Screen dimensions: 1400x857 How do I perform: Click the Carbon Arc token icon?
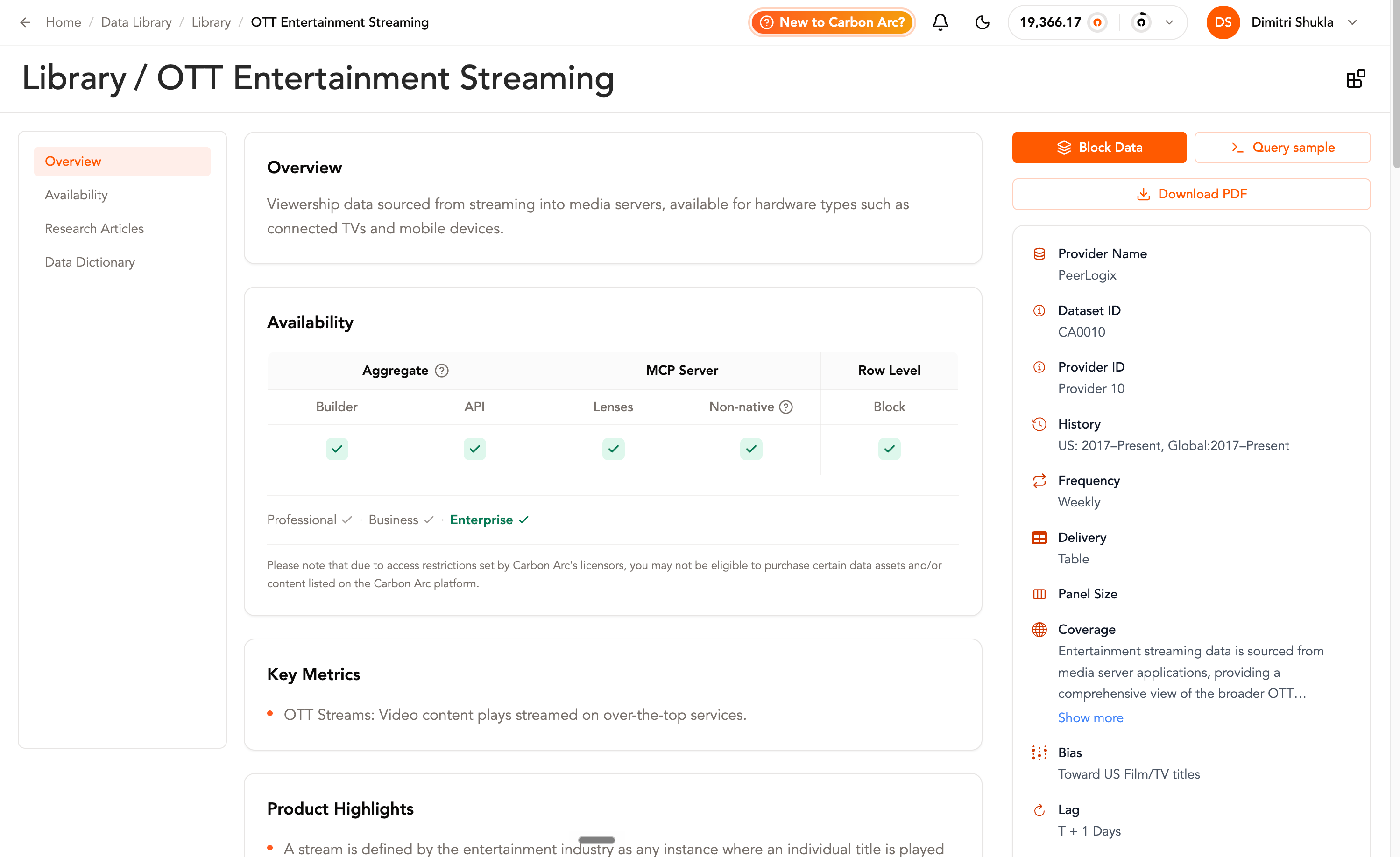click(x=1141, y=22)
